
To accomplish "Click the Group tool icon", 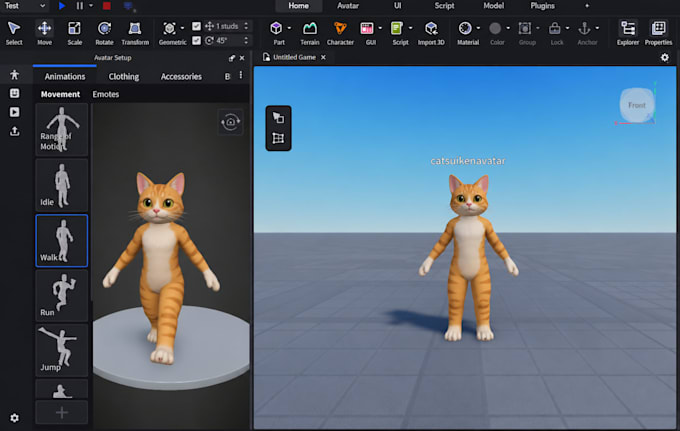I will [x=525, y=29].
